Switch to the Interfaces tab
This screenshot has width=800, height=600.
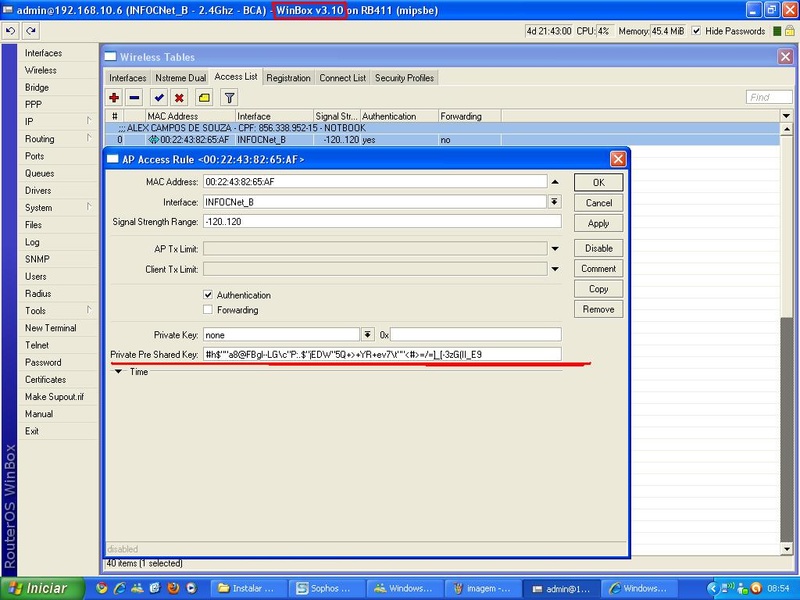(128, 78)
